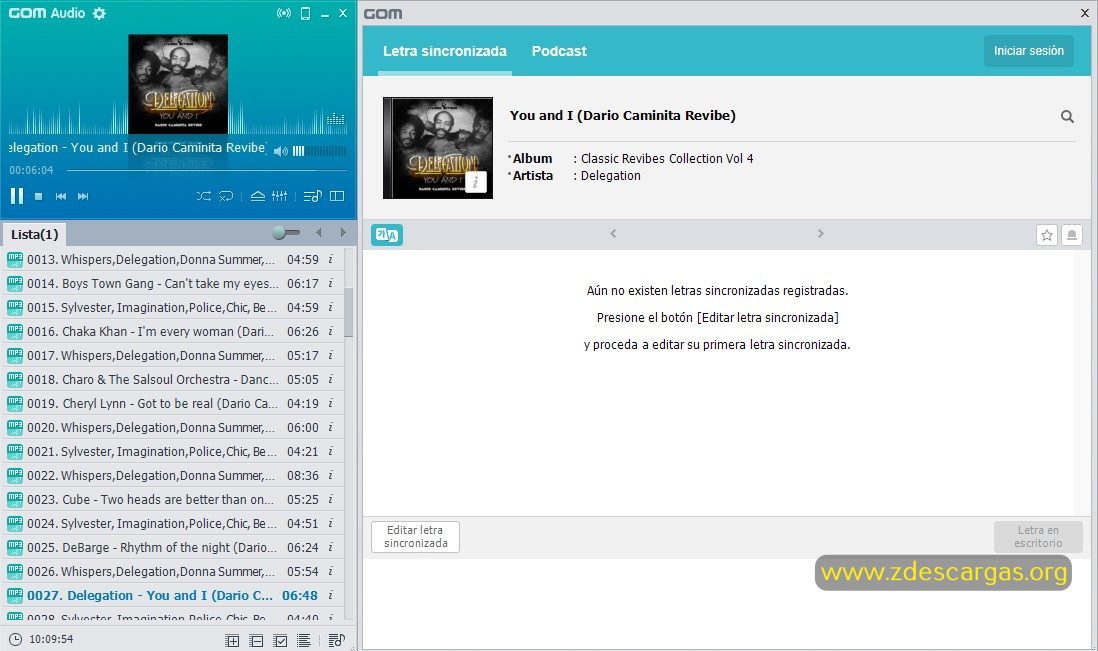Image resolution: width=1098 pixels, height=651 pixels.
Task: Toggle shuffle playback
Action: coord(204,196)
